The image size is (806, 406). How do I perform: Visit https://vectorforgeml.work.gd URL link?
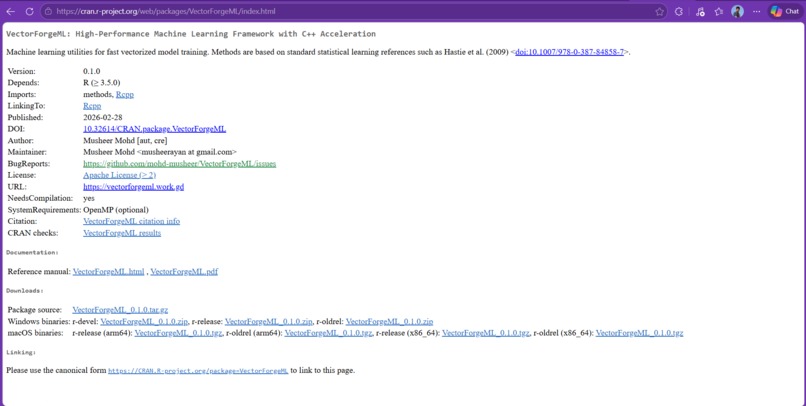pos(133,187)
